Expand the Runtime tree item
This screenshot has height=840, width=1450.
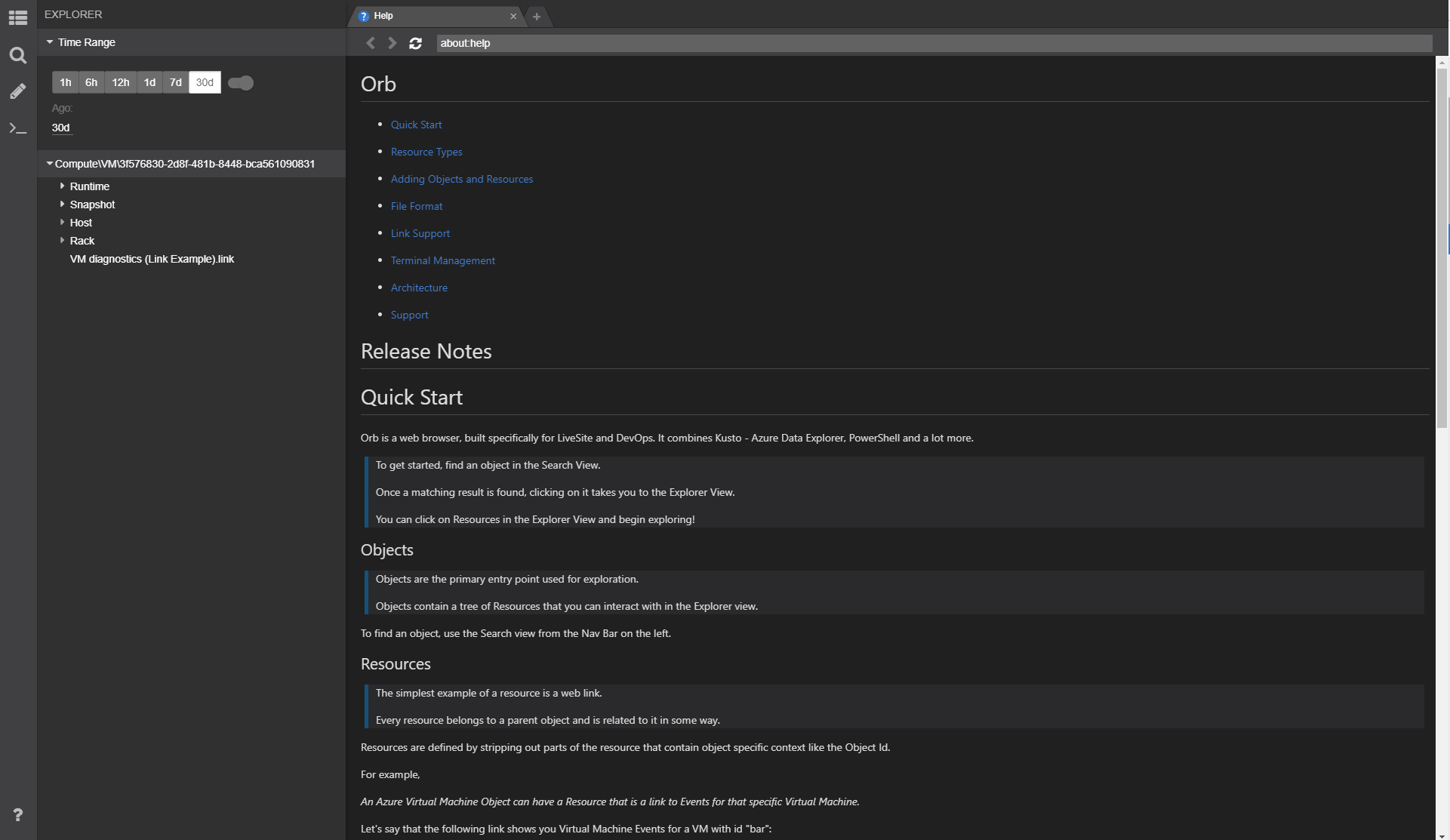click(x=62, y=186)
